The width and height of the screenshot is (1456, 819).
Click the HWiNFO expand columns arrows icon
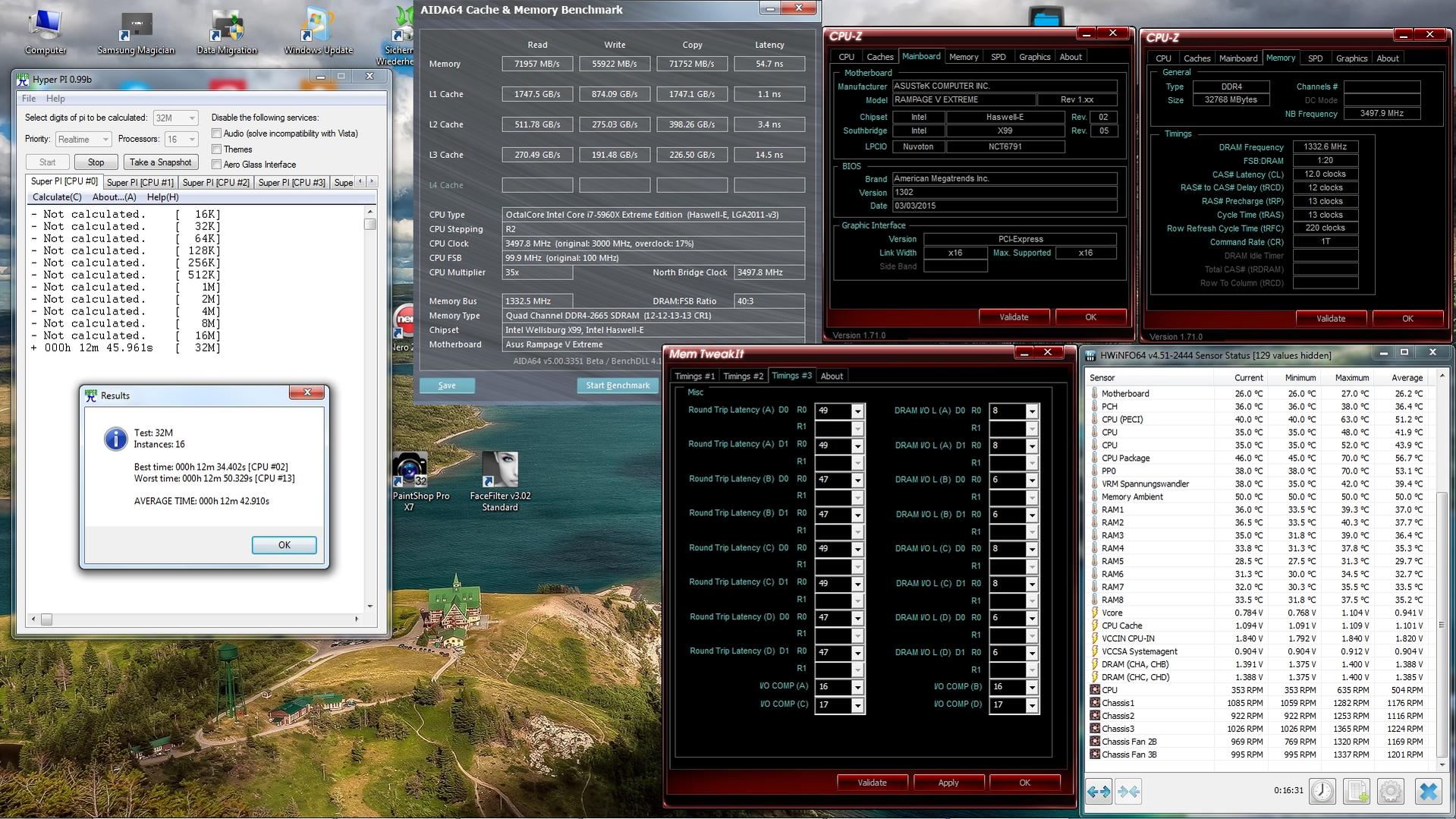coord(1099,792)
